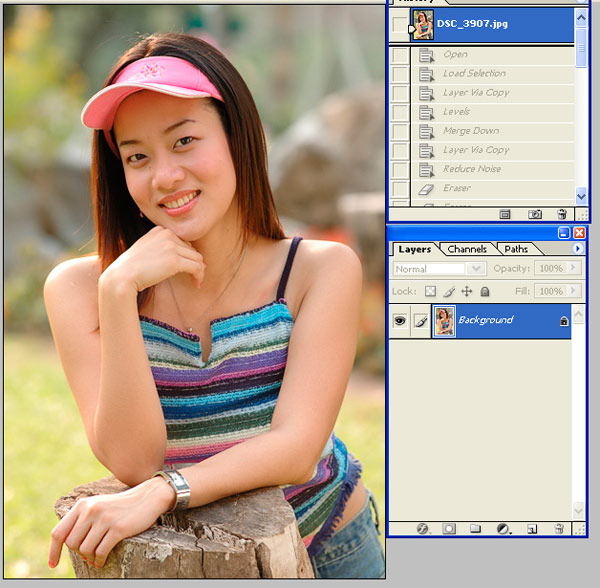Screen dimensions: 600x588
Task: Click the state icon beside Reduce Noise
Action: tap(426, 170)
